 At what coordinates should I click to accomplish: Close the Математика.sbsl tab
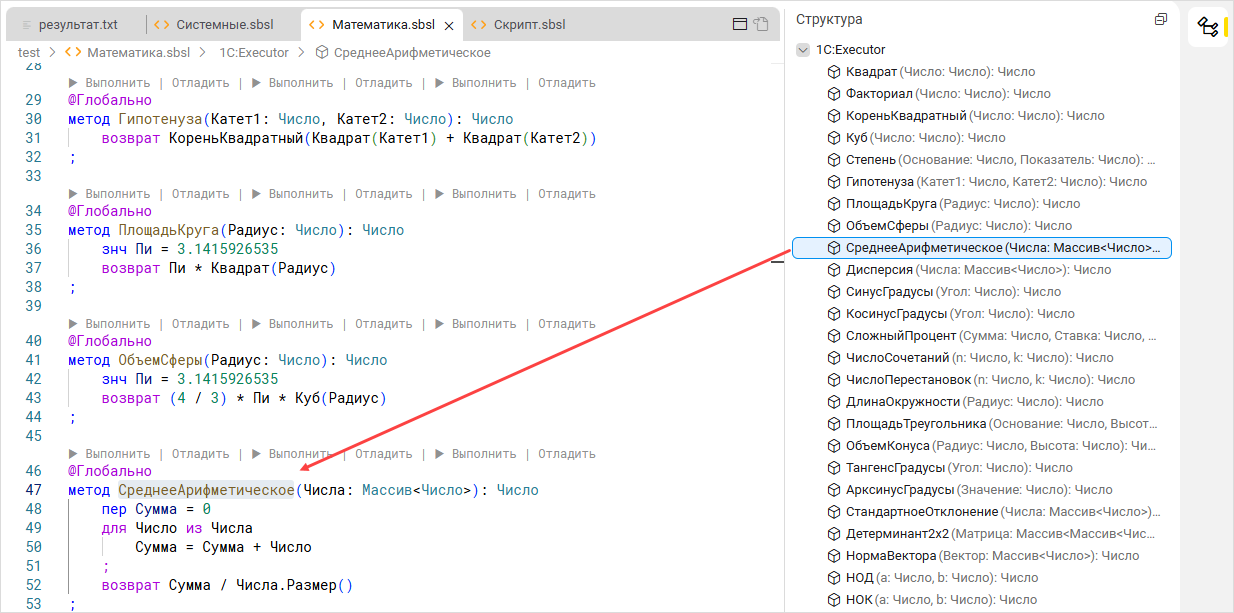(449, 25)
